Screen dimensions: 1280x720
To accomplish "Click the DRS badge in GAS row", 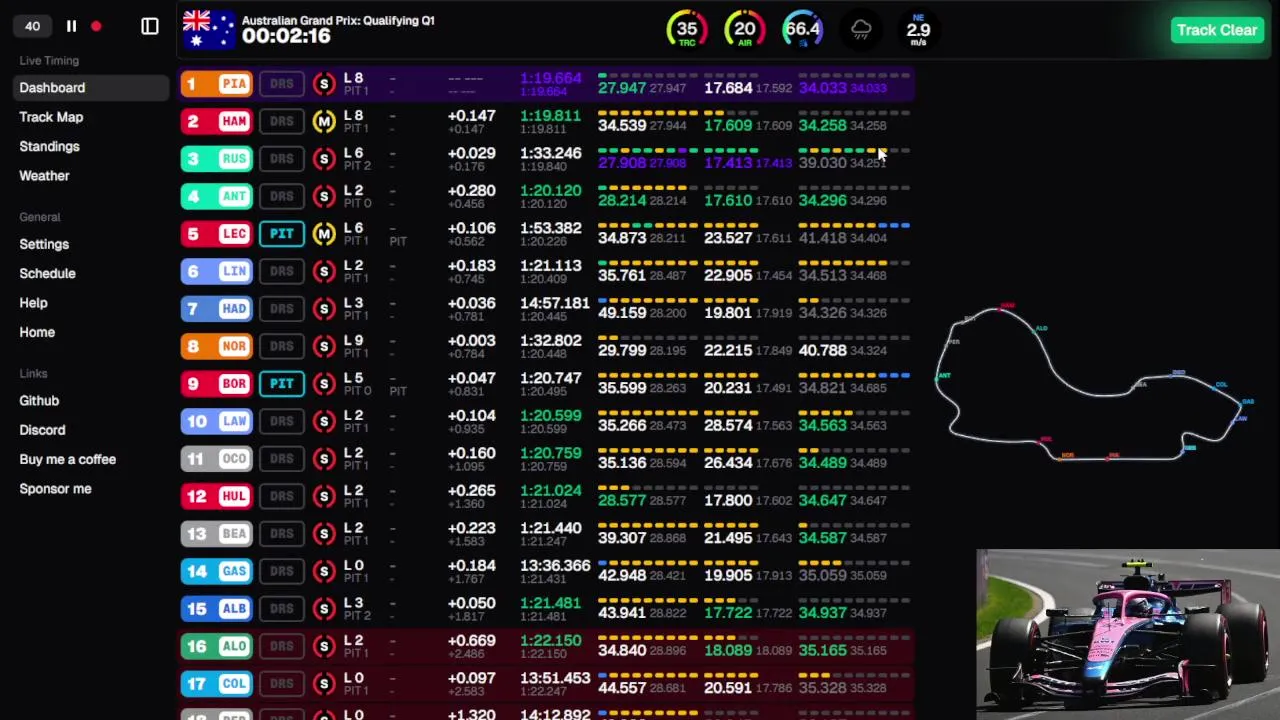I will (x=281, y=571).
